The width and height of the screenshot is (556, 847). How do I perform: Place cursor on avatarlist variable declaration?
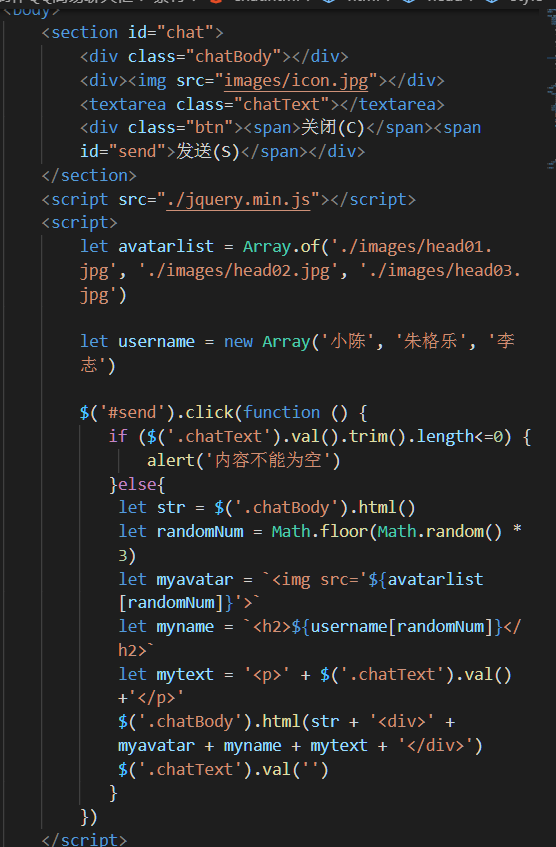(x=166, y=246)
